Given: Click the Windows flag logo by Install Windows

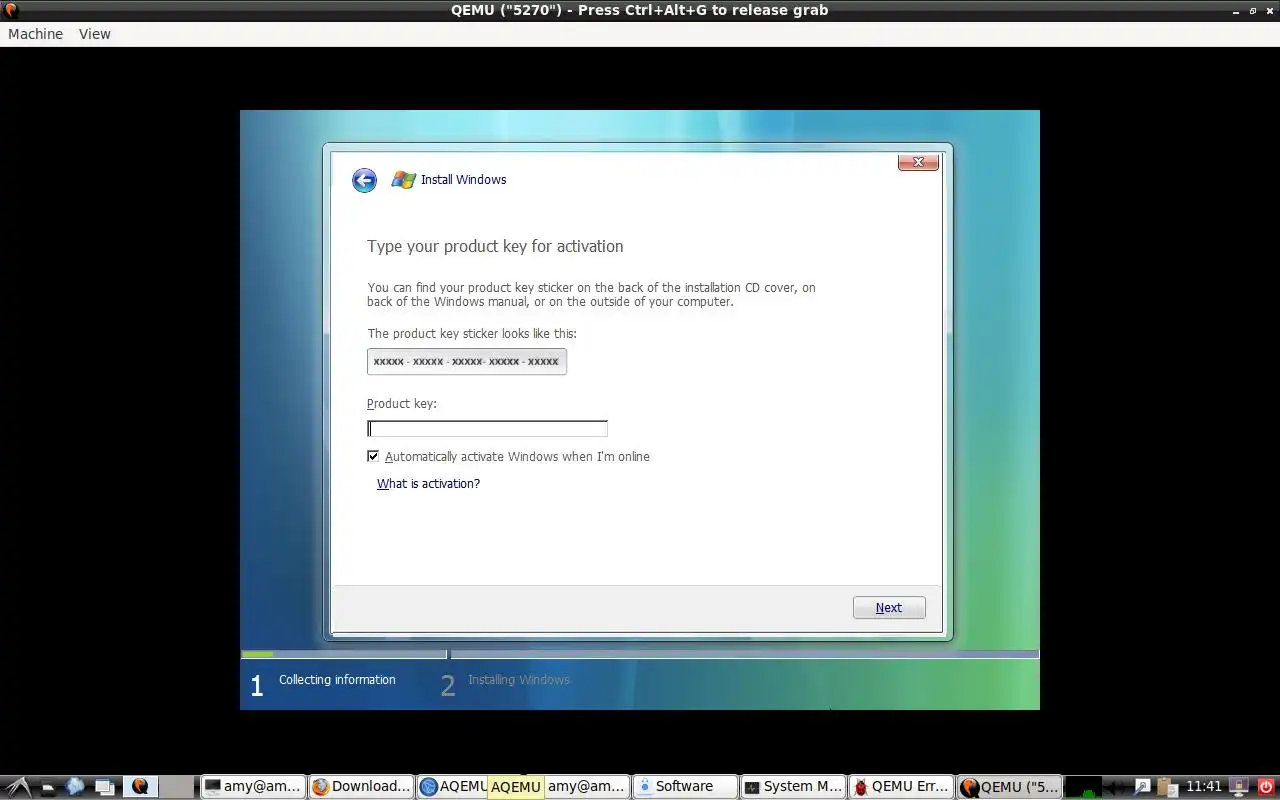Looking at the screenshot, I should (403, 180).
